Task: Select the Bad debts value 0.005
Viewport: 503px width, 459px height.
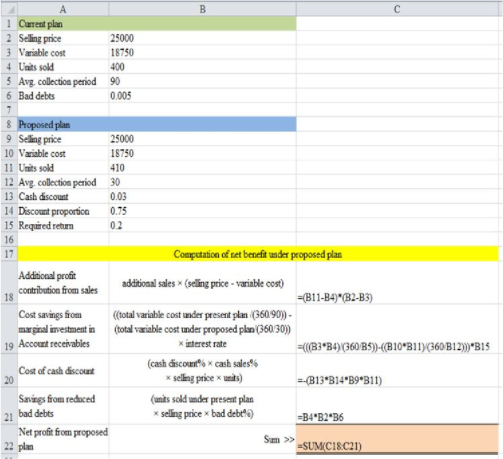Action: (x=202, y=96)
